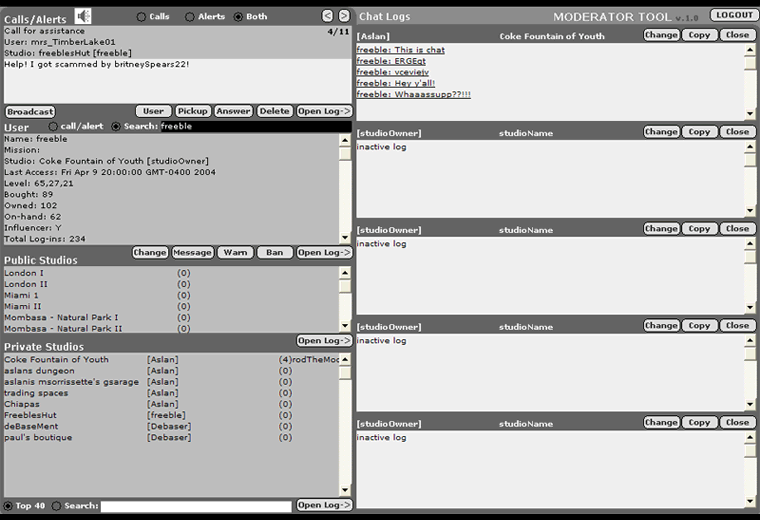Click Private Studios scrollbar up arrow
Image resolution: width=760 pixels, height=520 pixels.
345,360
